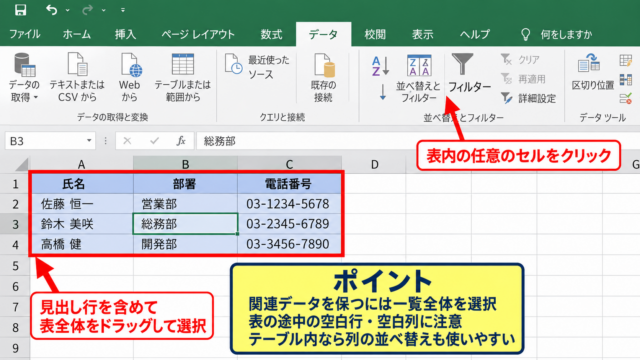Open Customize Quick Access Toolbar dropdown

pyautogui.click(x=123, y=10)
